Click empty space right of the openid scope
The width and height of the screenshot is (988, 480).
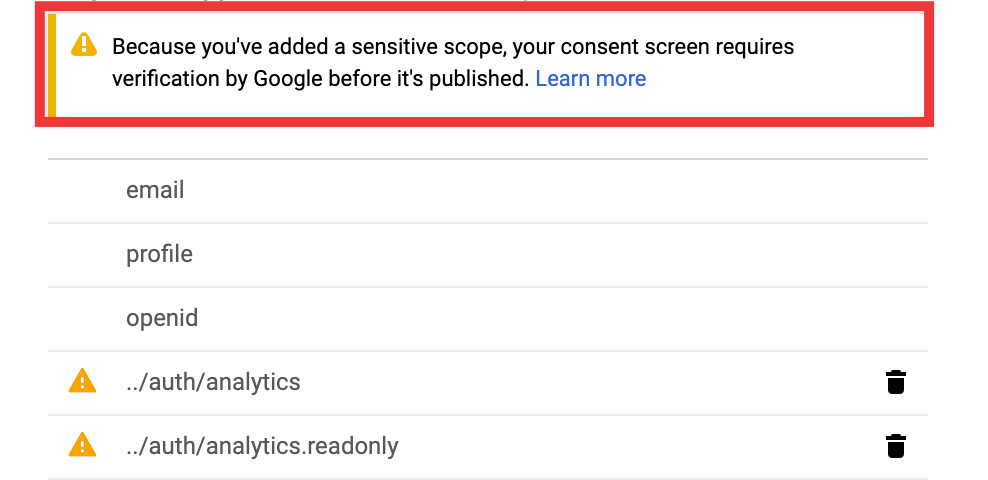(550, 318)
